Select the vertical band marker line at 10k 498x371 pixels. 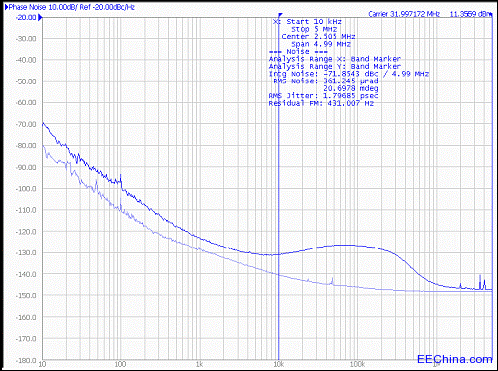click(279, 188)
